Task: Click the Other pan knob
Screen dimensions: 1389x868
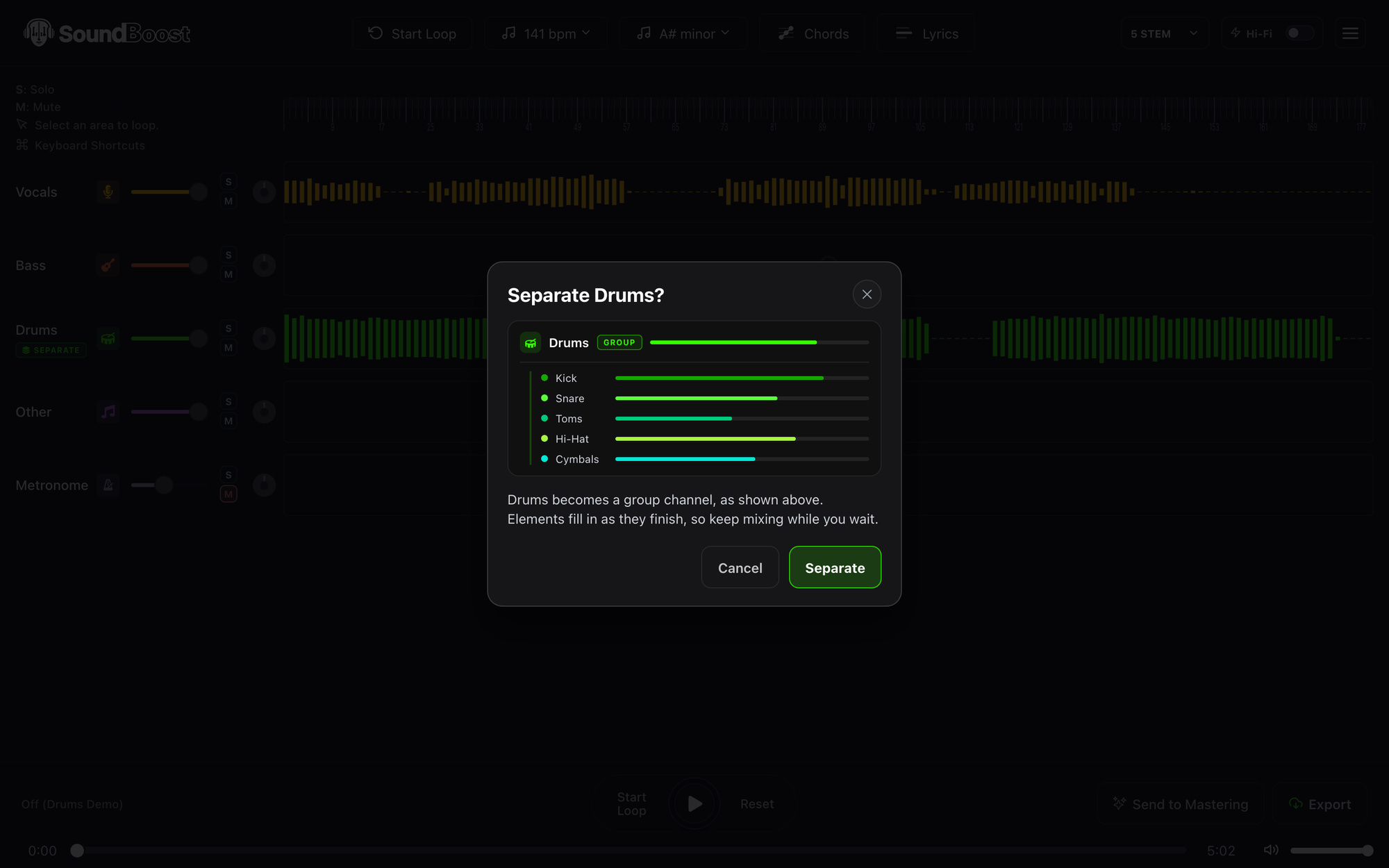Action: coord(264,412)
